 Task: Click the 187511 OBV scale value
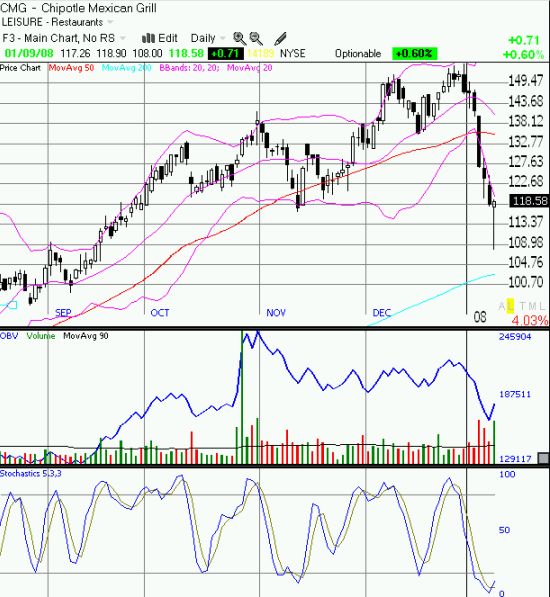pyautogui.click(x=514, y=394)
